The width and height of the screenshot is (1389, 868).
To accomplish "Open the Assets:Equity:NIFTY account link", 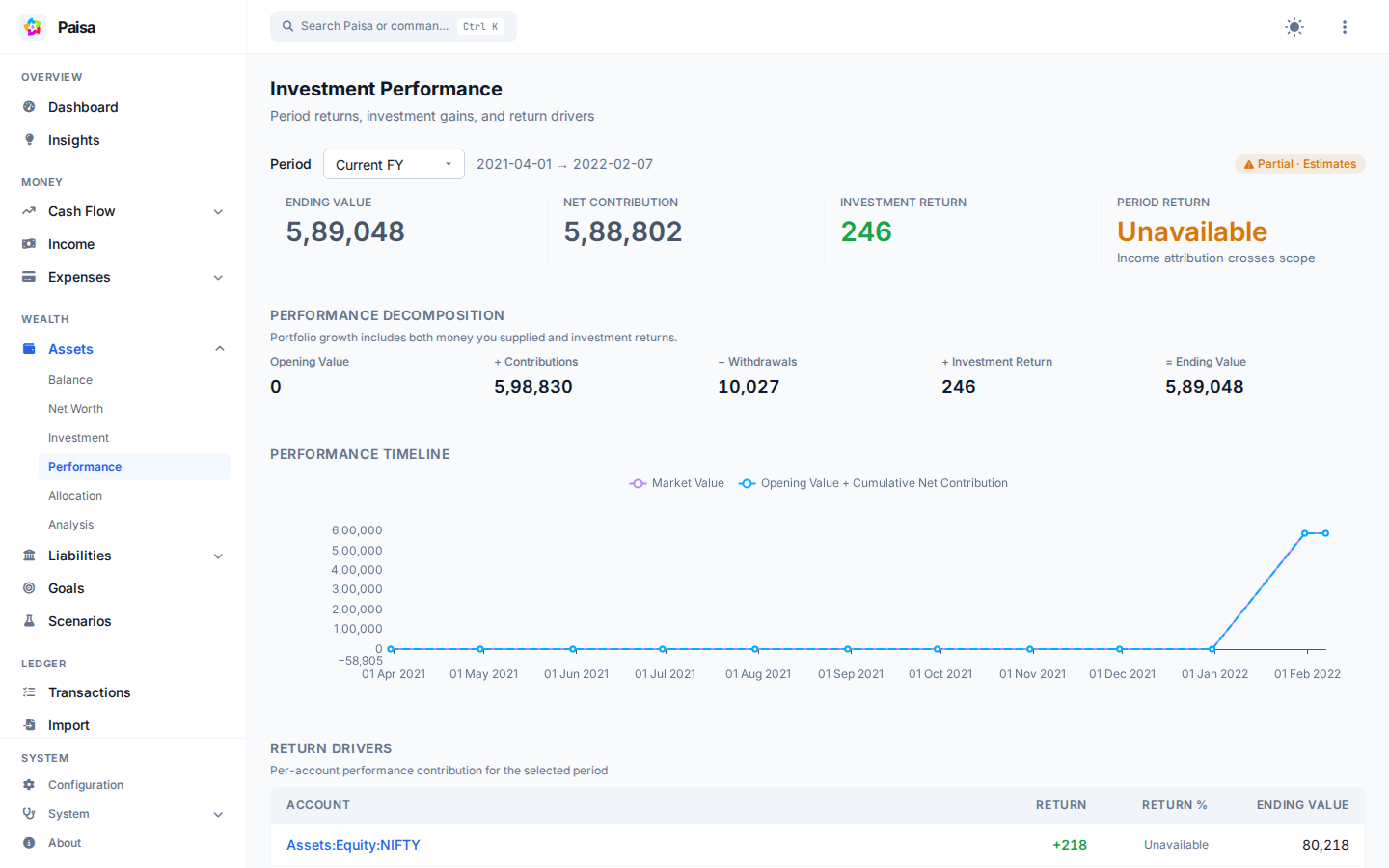I will 353,845.
